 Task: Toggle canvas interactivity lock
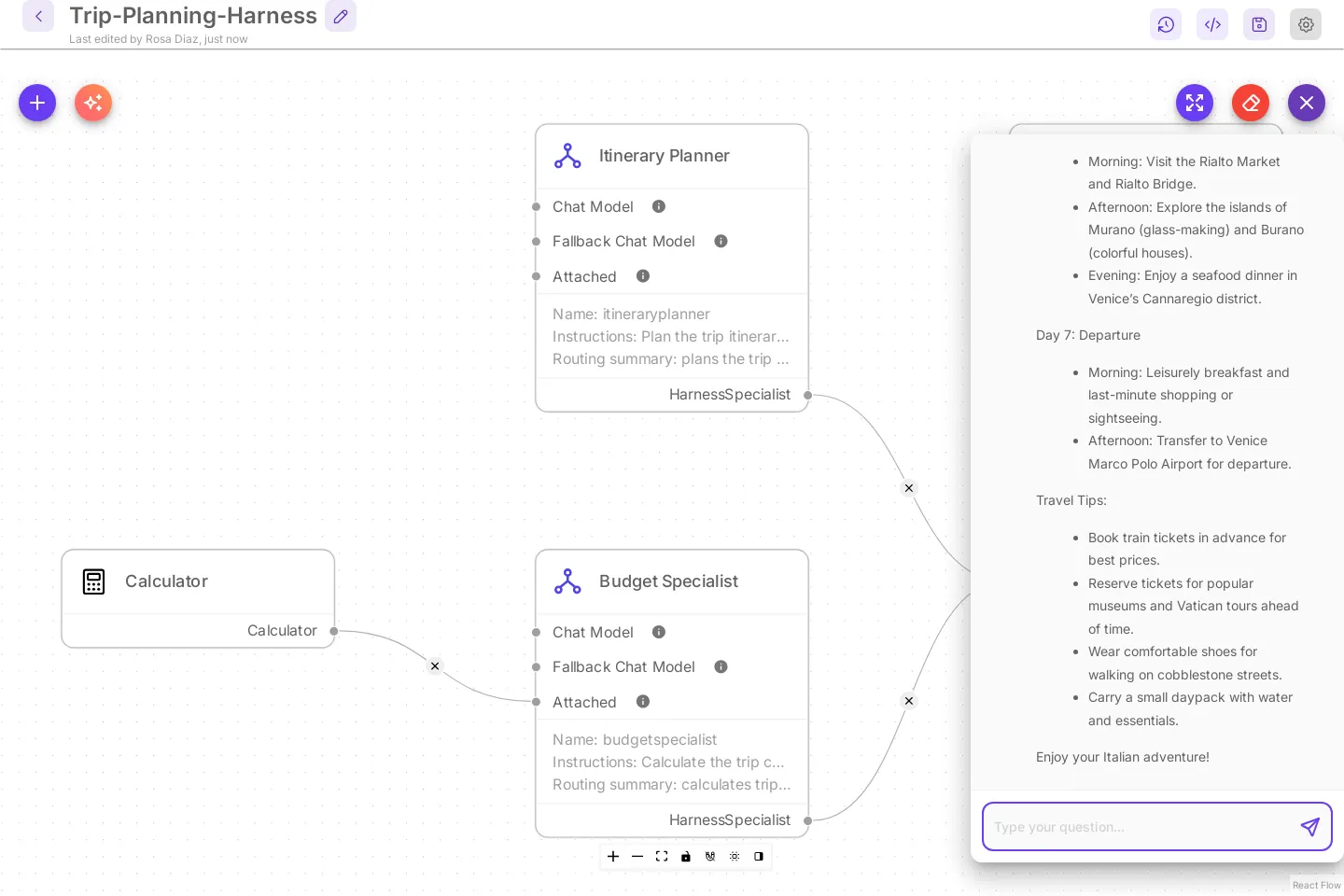tap(686, 856)
